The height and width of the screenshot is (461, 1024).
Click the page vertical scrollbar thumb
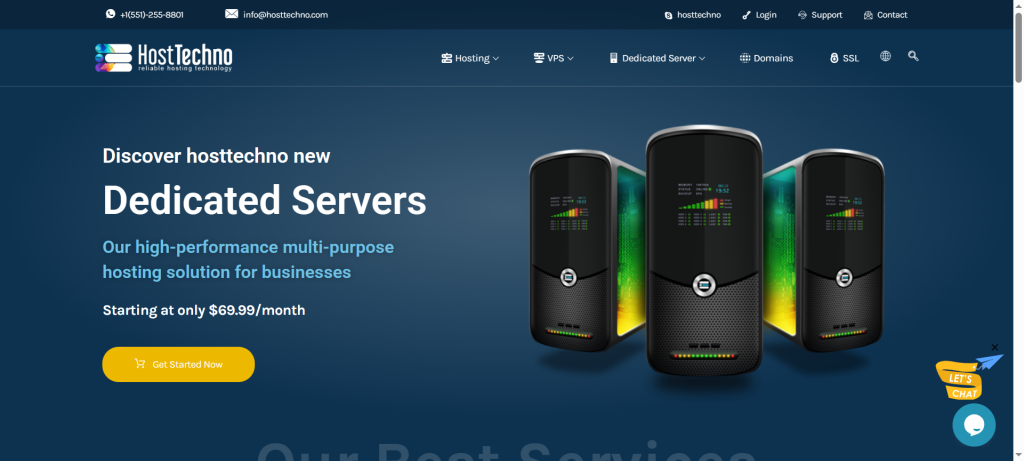pyautogui.click(x=1018, y=46)
